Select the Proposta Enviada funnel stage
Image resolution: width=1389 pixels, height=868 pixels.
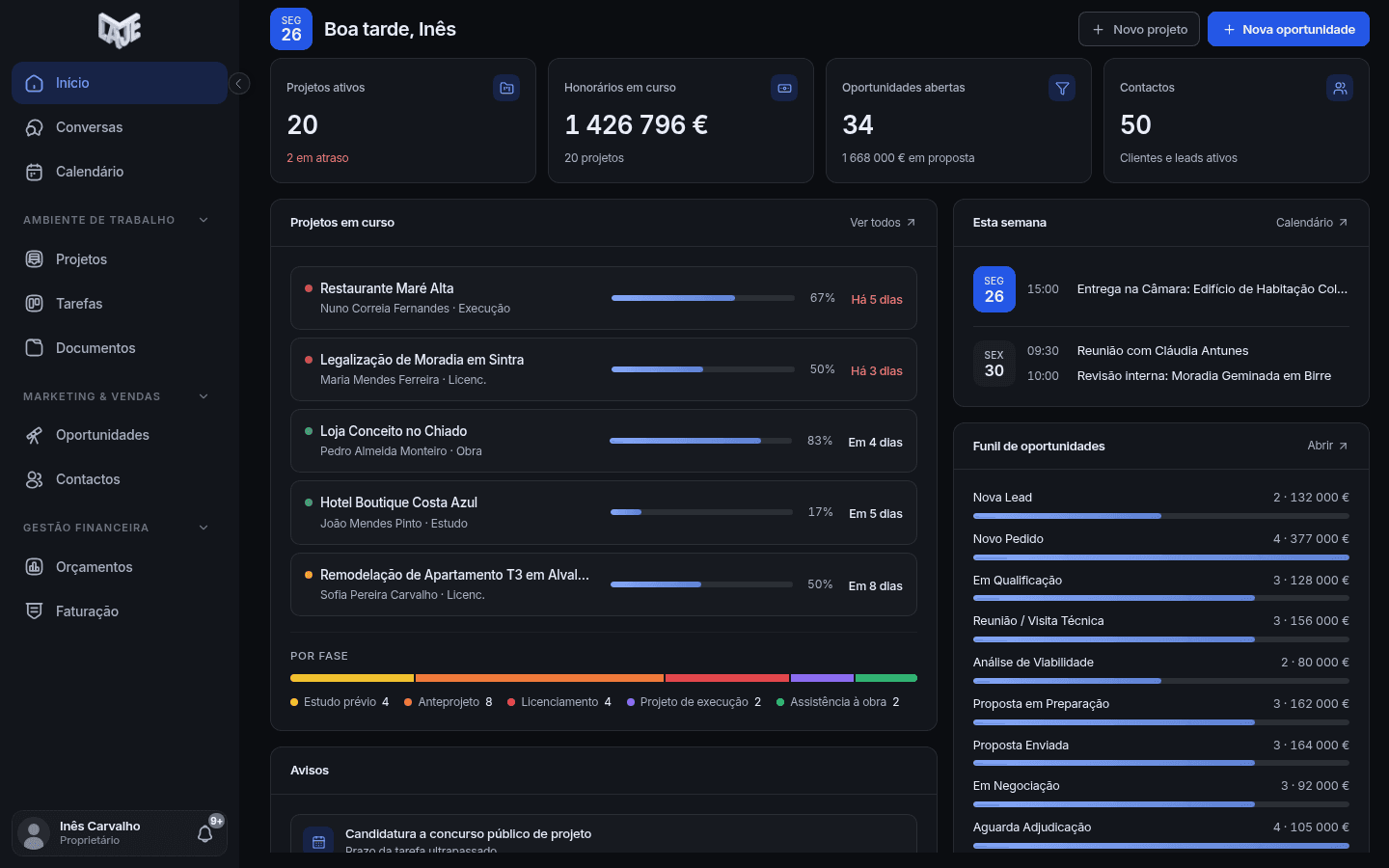tap(1161, 752)
